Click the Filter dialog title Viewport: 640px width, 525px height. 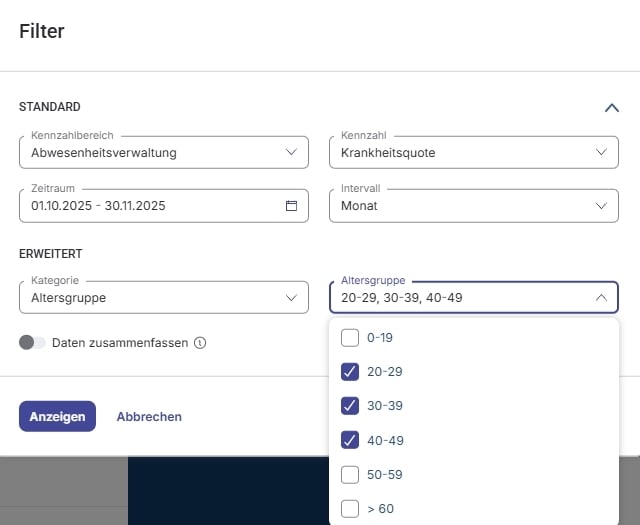42,32
